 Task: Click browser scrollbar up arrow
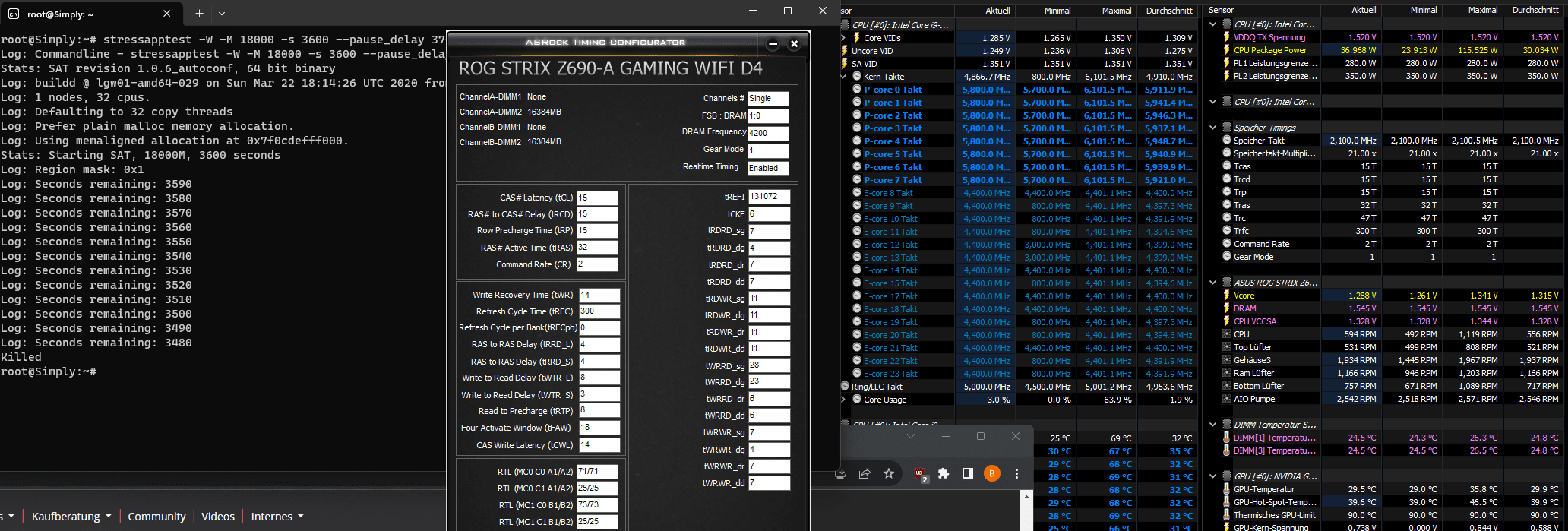(1027, 497)
